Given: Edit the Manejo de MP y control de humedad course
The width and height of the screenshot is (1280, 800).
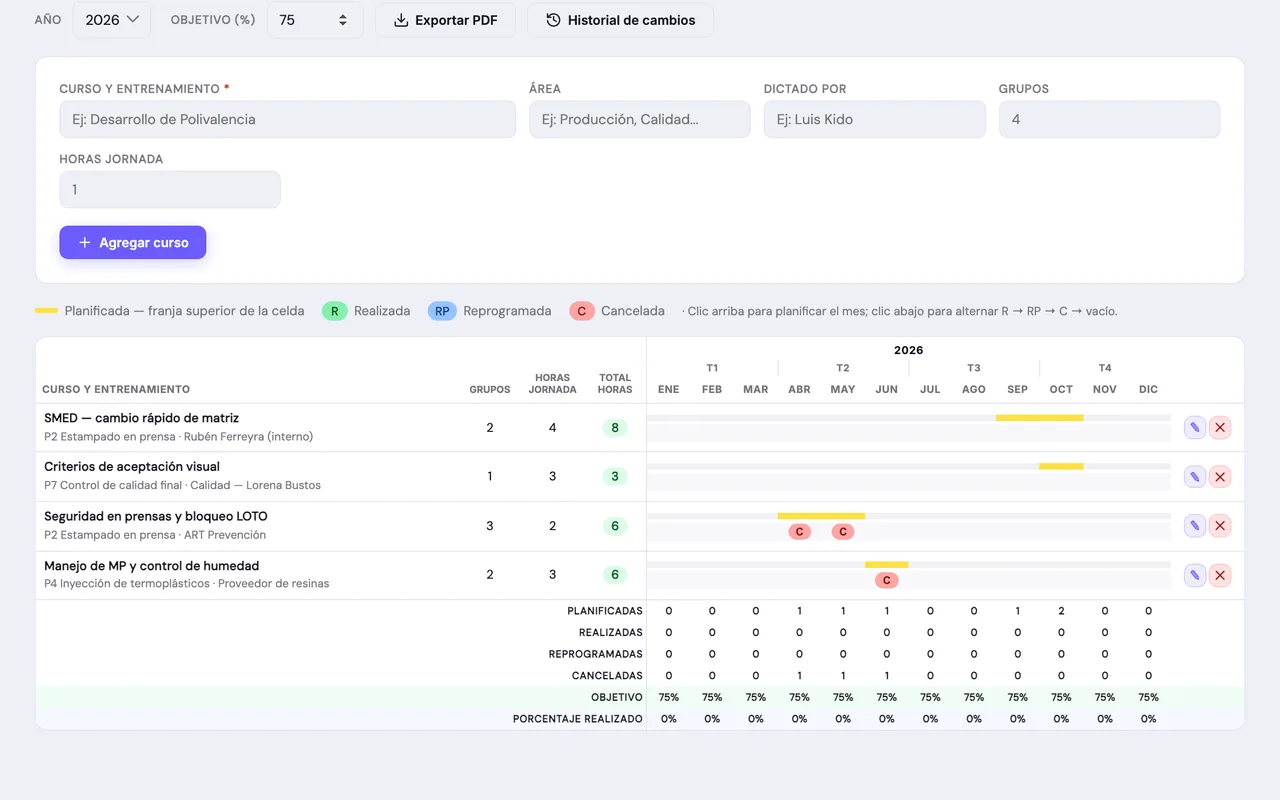Looking at the screenshot, I should [1195, 575].
